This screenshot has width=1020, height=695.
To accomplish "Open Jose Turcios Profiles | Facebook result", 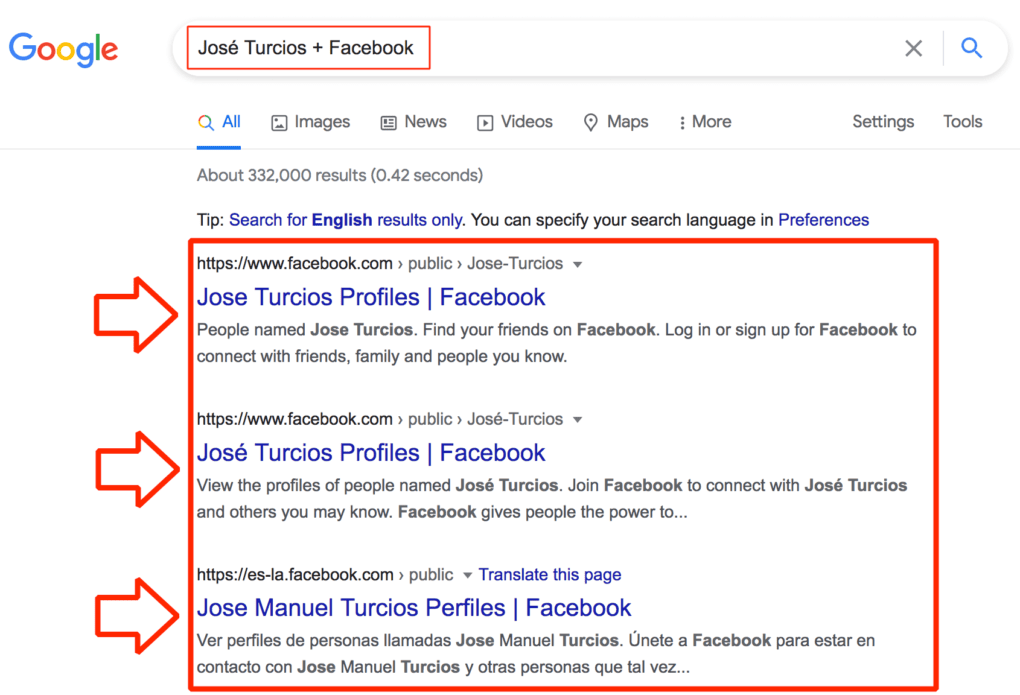I will tap(371, 297).
